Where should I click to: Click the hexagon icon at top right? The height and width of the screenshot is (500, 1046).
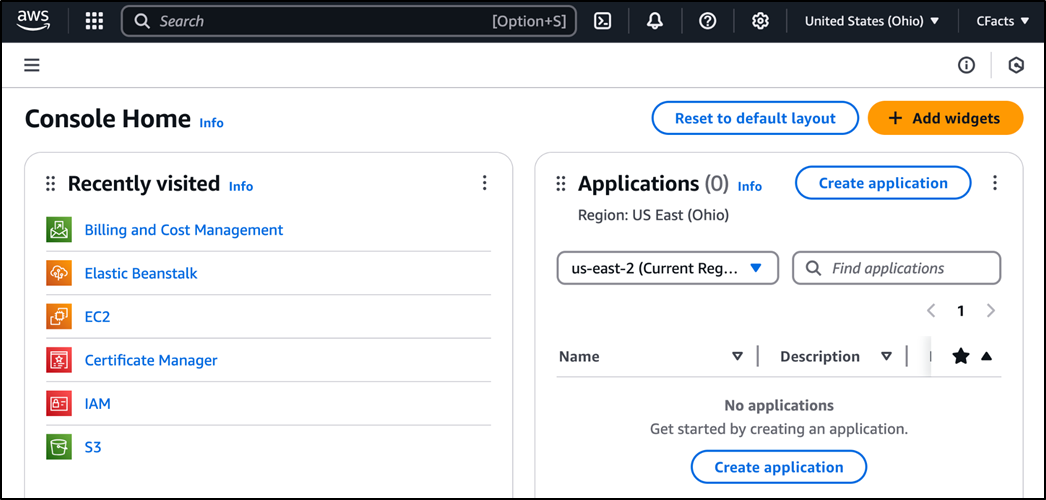coord(1015,65)
